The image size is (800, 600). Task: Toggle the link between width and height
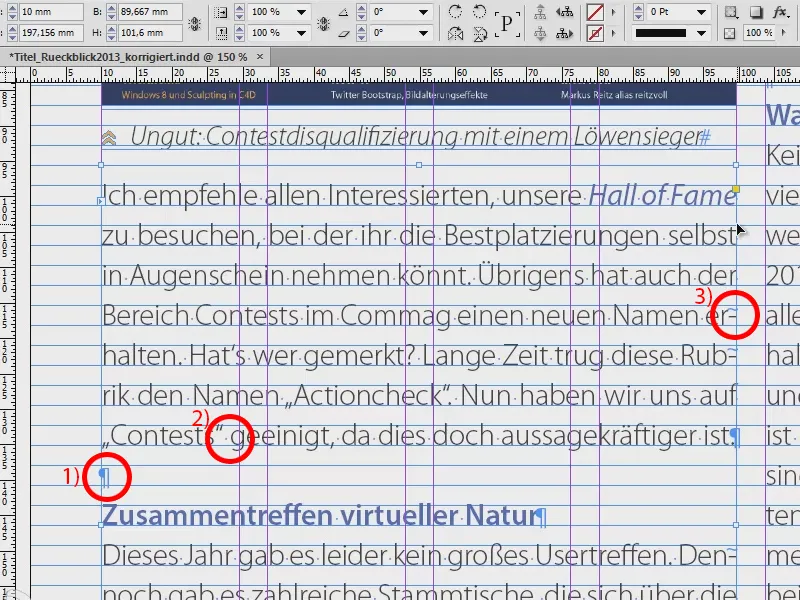tap(192, 24)
